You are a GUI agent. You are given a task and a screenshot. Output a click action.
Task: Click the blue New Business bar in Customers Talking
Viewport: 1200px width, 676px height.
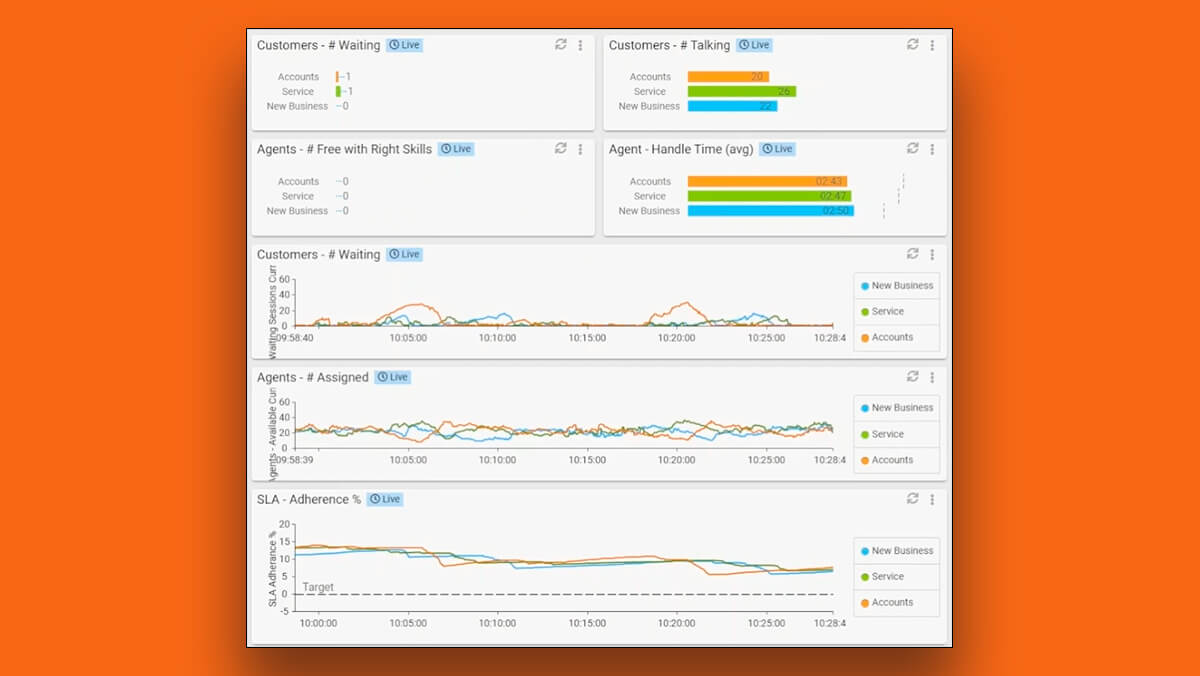pyautogui.click(x=732, y=106)
